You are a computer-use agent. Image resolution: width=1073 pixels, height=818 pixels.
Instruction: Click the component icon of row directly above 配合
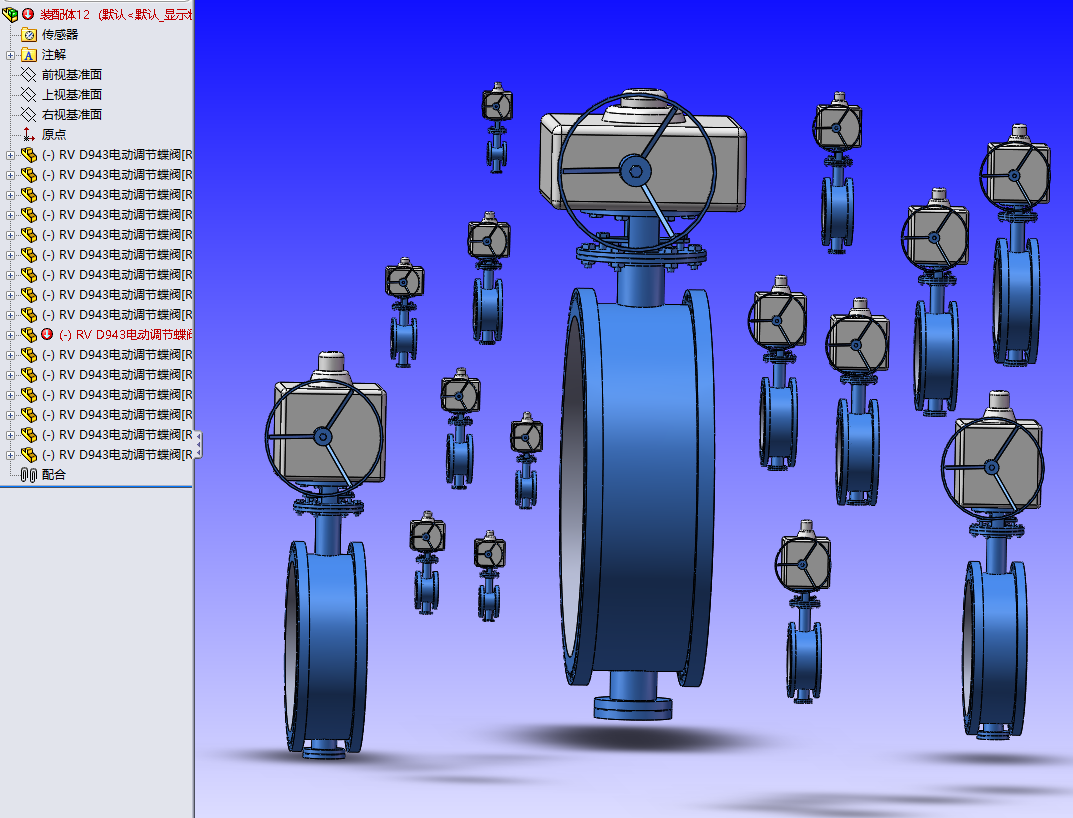click(29, 455)
